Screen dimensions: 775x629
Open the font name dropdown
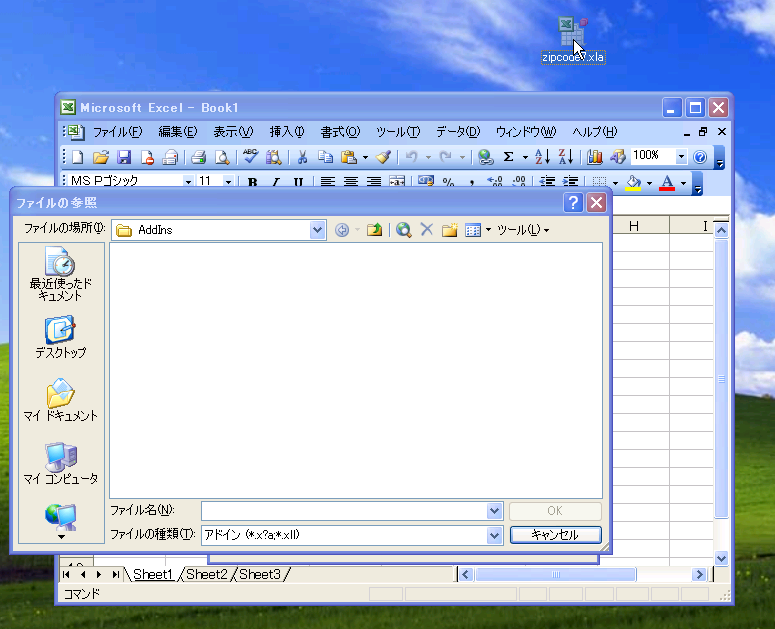(188, 182)
